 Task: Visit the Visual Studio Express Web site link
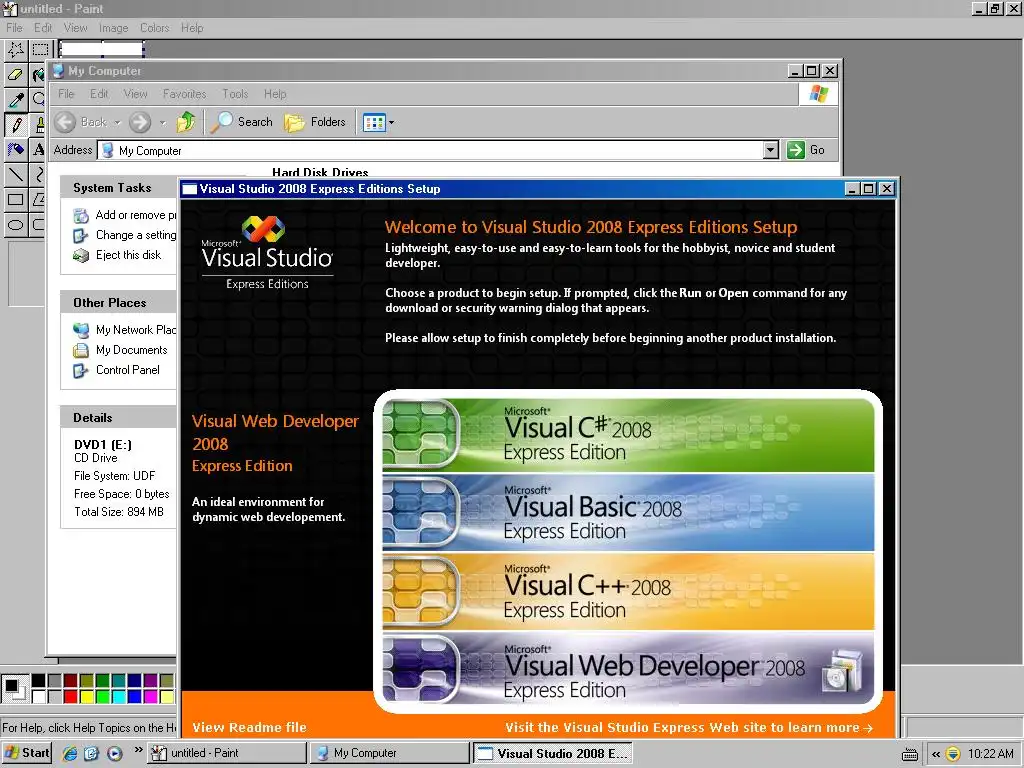point(689,728)
